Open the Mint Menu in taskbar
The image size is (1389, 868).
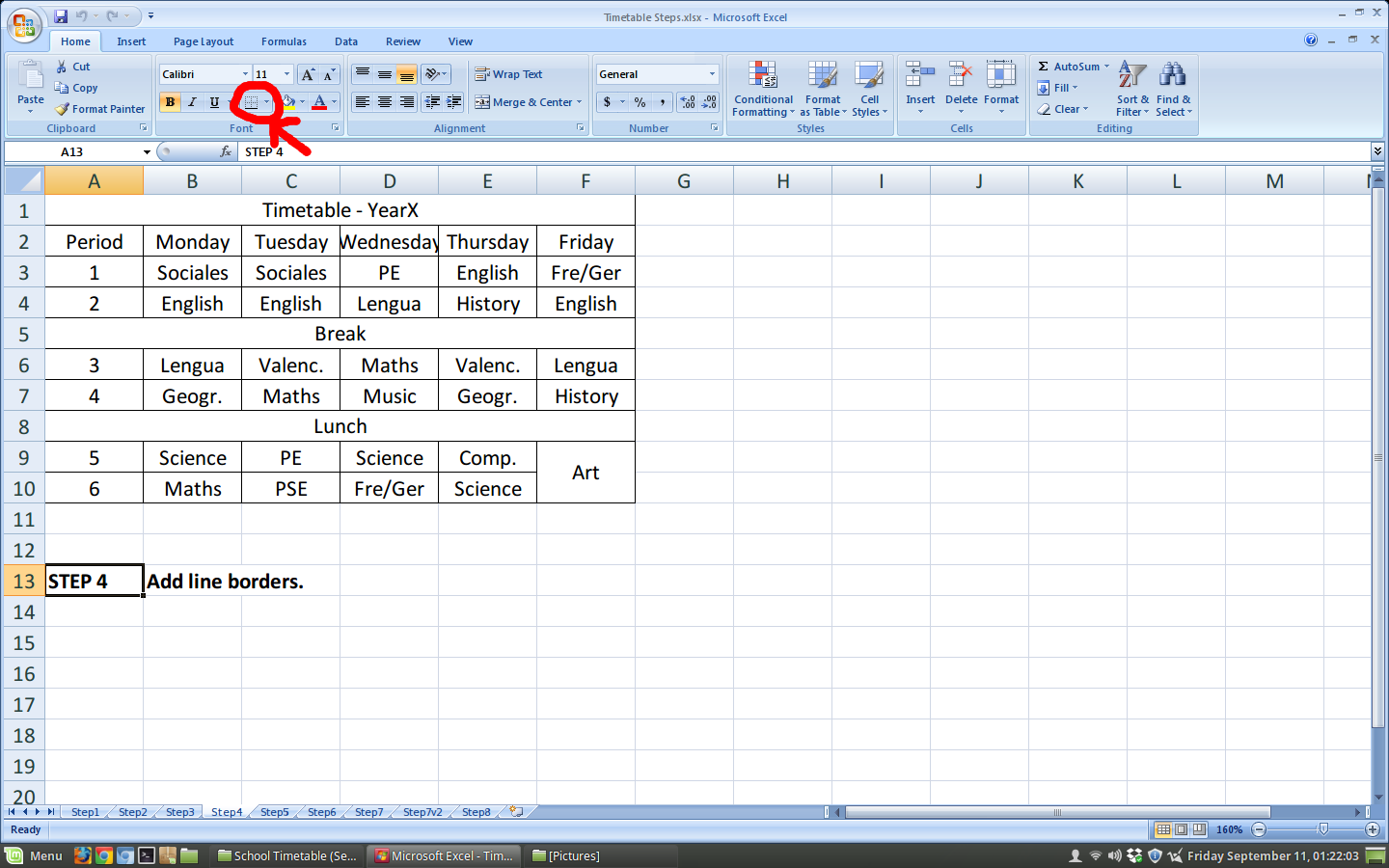click(x=35, y=855)
